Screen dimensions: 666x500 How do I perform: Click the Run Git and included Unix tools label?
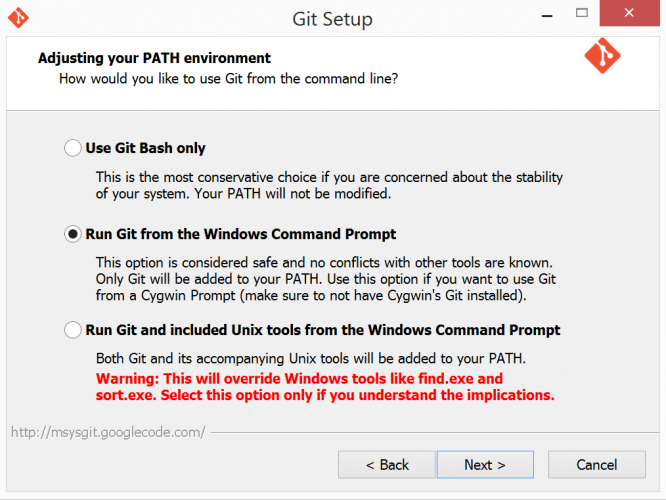[323, 330]
